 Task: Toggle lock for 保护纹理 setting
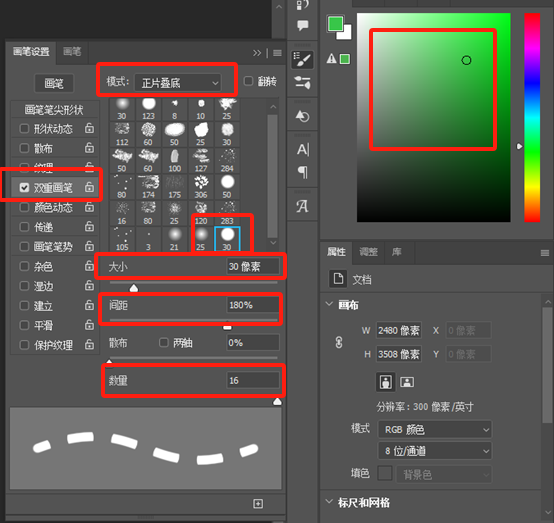click(x=89, y=344)
